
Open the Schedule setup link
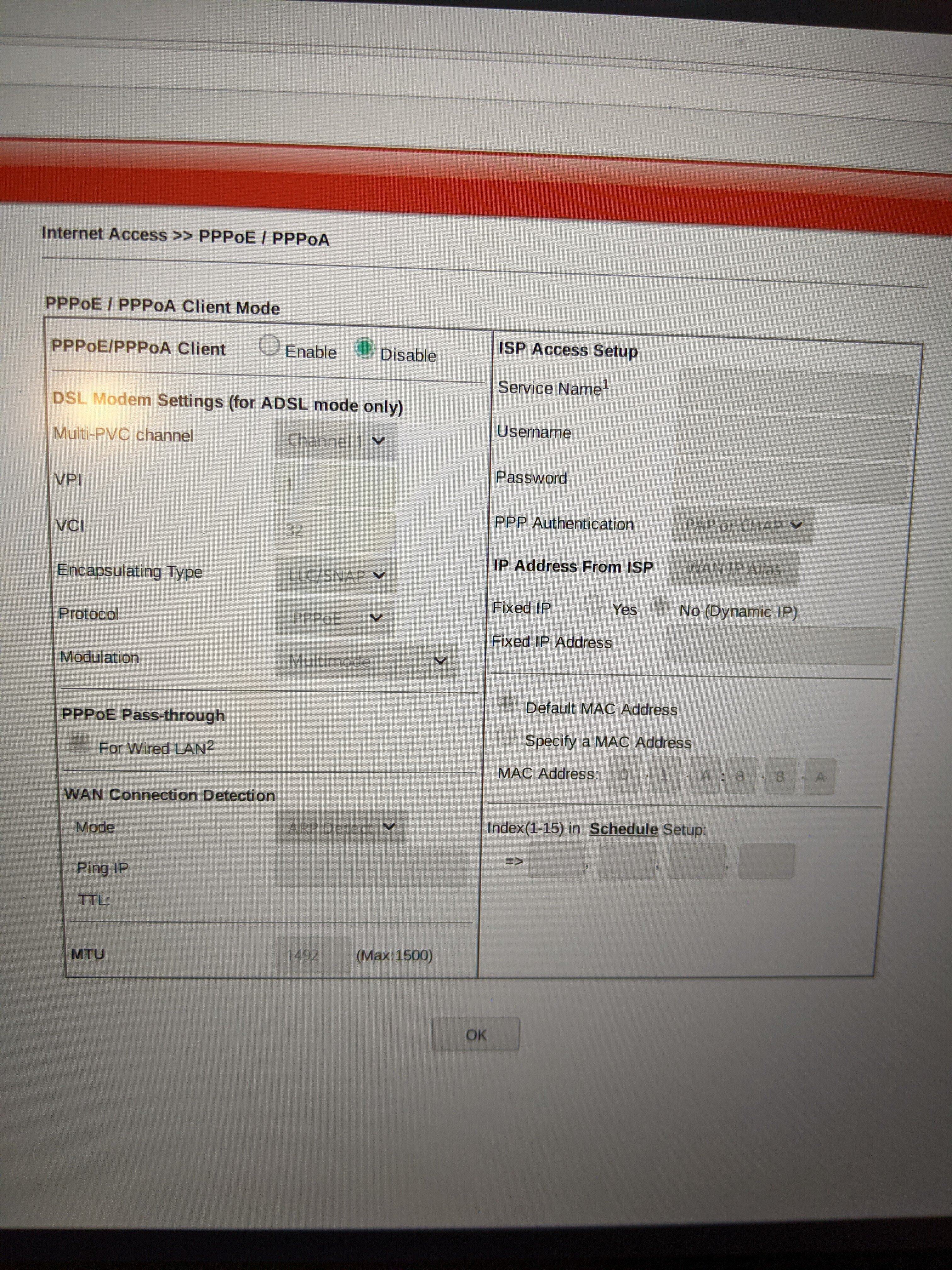click(x=623, y=829)
